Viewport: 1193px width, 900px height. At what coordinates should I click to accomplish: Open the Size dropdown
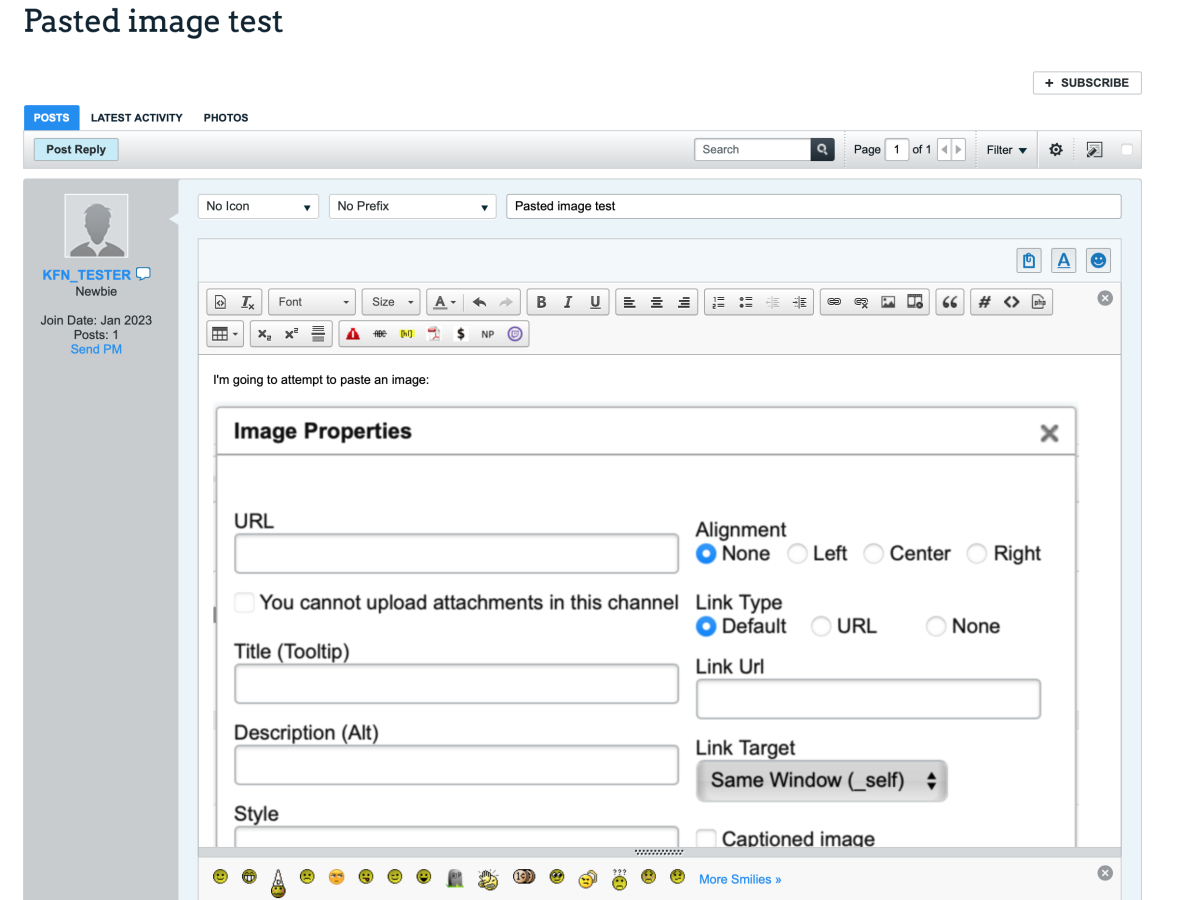point(391,302)
